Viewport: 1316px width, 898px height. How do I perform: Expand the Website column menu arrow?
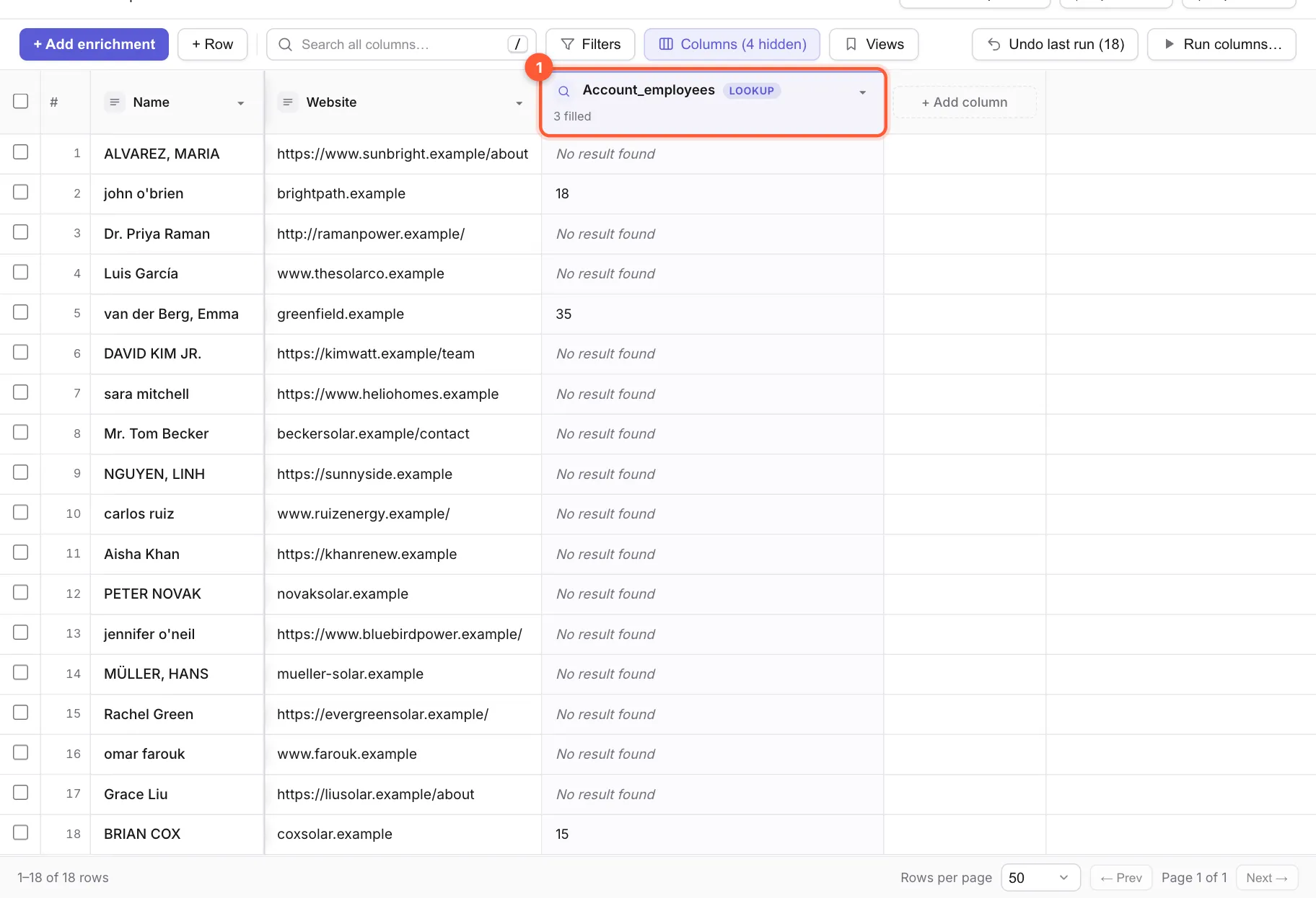(x=519, y=103)
